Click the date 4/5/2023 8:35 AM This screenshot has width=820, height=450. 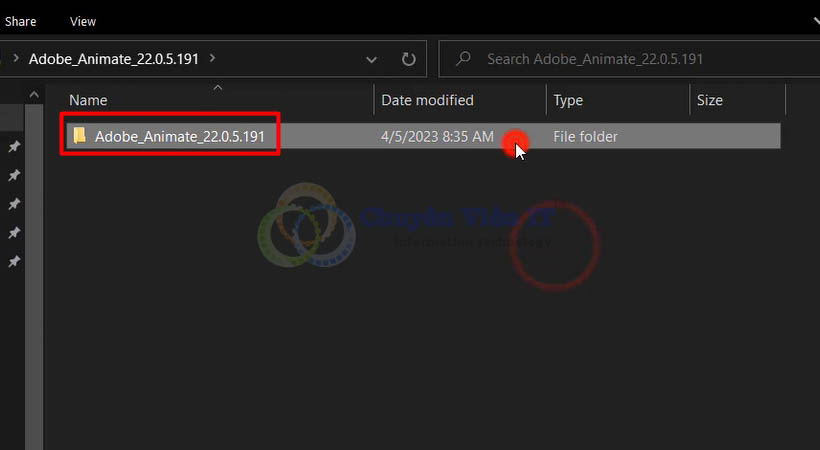pyautogui.click(x=437, y=137)
